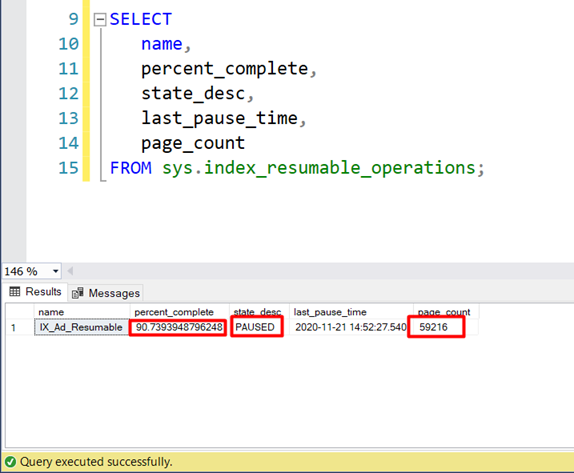Click the green query success checkmark icon
Image resolution: width=574 pixels, height=473 pixels.
(10, 462)
